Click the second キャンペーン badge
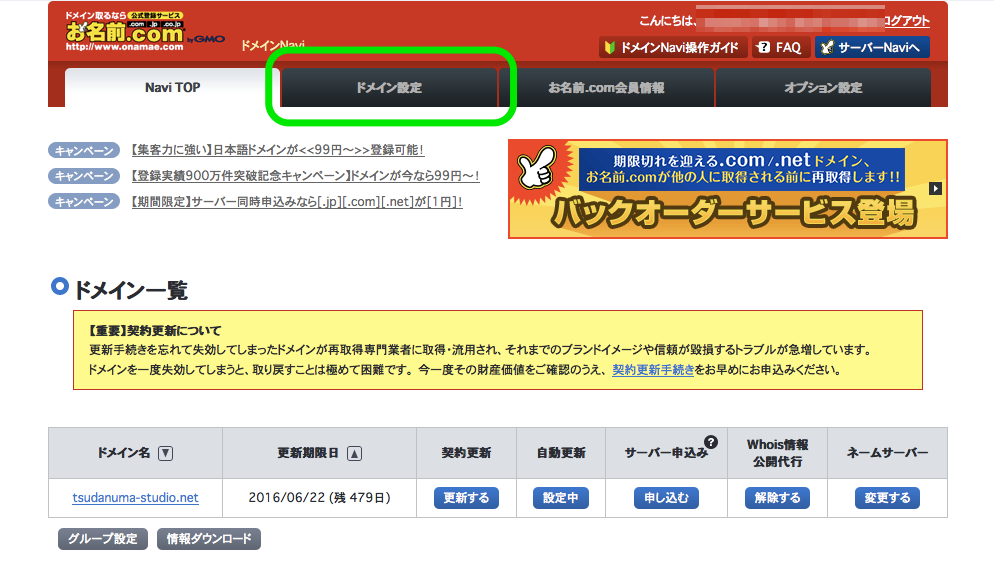 click(84, 176)
